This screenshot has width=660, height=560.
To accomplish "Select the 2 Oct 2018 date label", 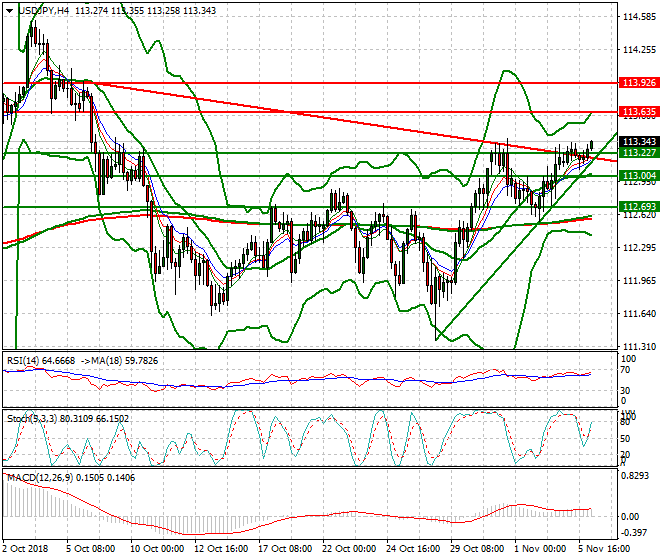I will (x=25, y=549).
